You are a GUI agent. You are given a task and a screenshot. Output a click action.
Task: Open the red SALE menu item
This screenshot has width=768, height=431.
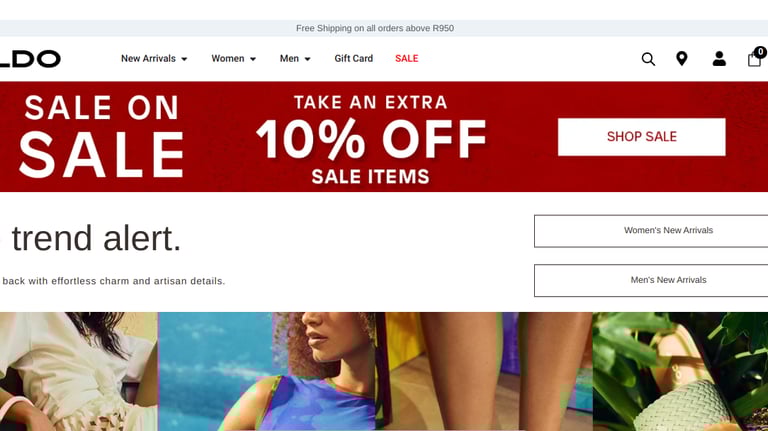click(x=407, y=58)
